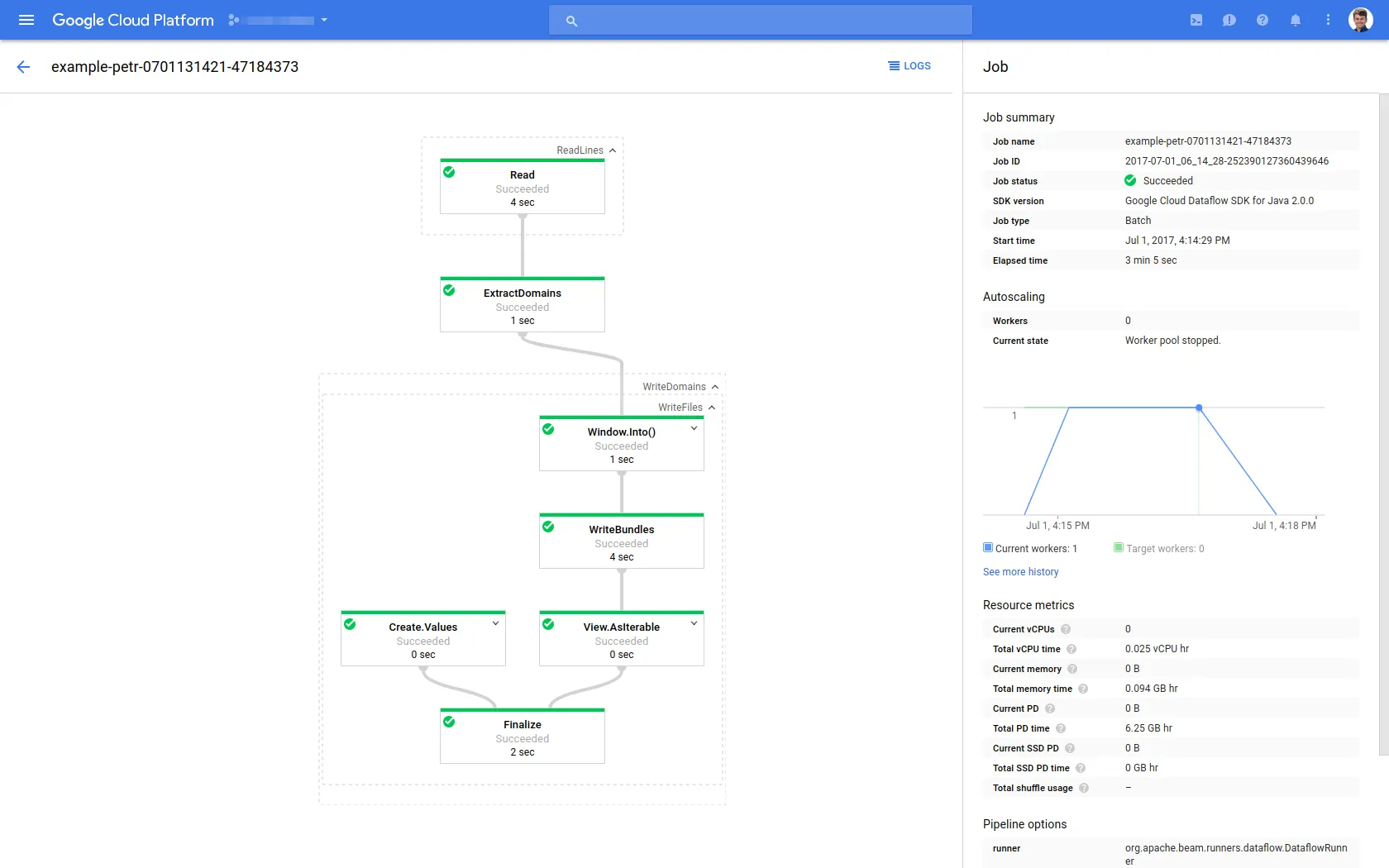1389x868 pixels.
Task: Expand the Window.Into() step
Action: pyautogui.click(x=694, y=428)
